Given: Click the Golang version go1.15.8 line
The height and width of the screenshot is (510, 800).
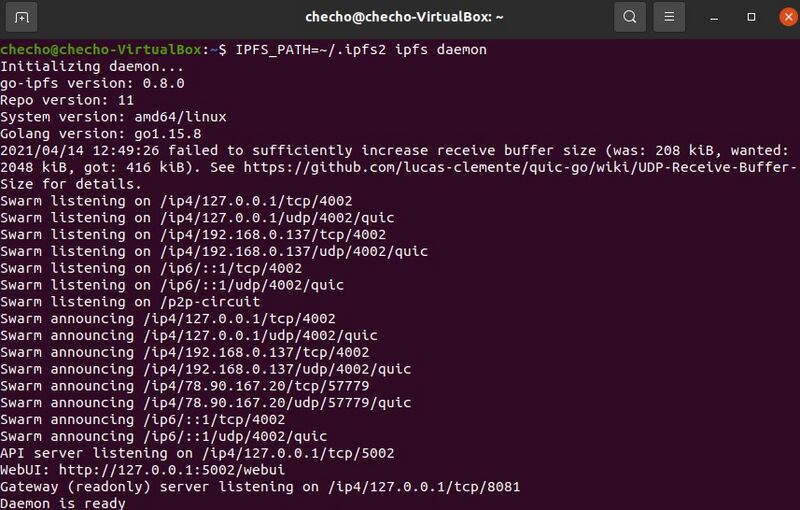Looking at the screenshot, I should [100, 133].
